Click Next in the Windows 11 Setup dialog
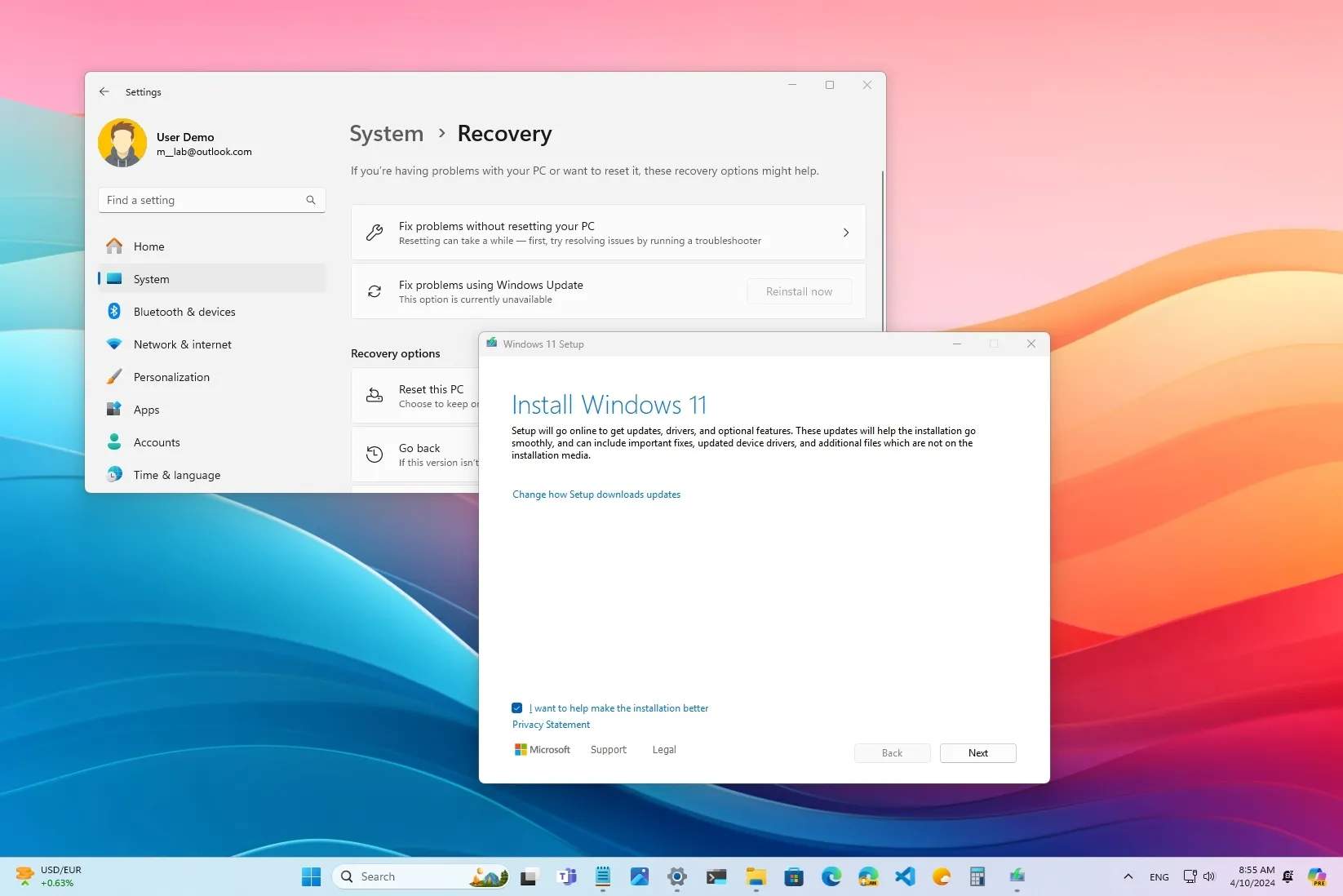The width and height of the screenshot is (1343, 896). pyautogui.click(x=977, y=752)
